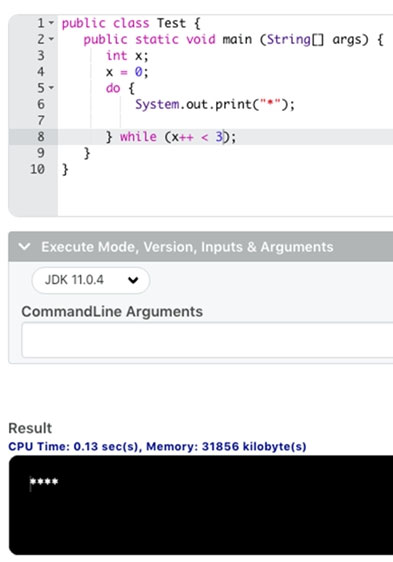The image size is (393, 562).
Task: Click the Test class name on line 1
Action: pos(171,23)
